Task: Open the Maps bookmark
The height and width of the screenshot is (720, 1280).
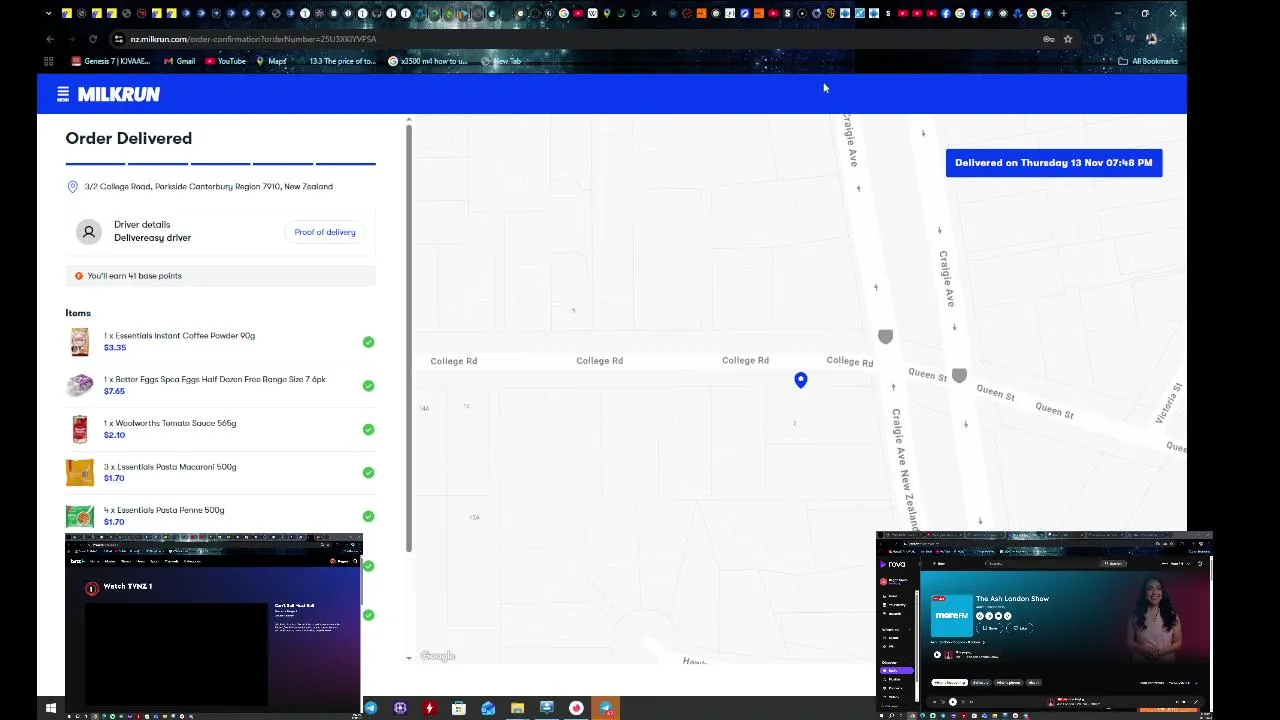Action: click(x=271, y=61)
